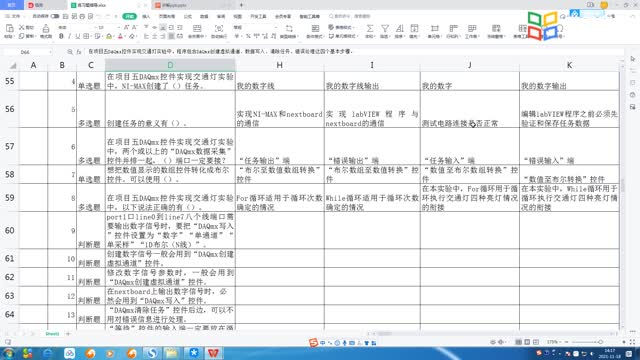This screenshot has width=640, height=360.
Task: Click the Sort tool icon
Action: 399,28
